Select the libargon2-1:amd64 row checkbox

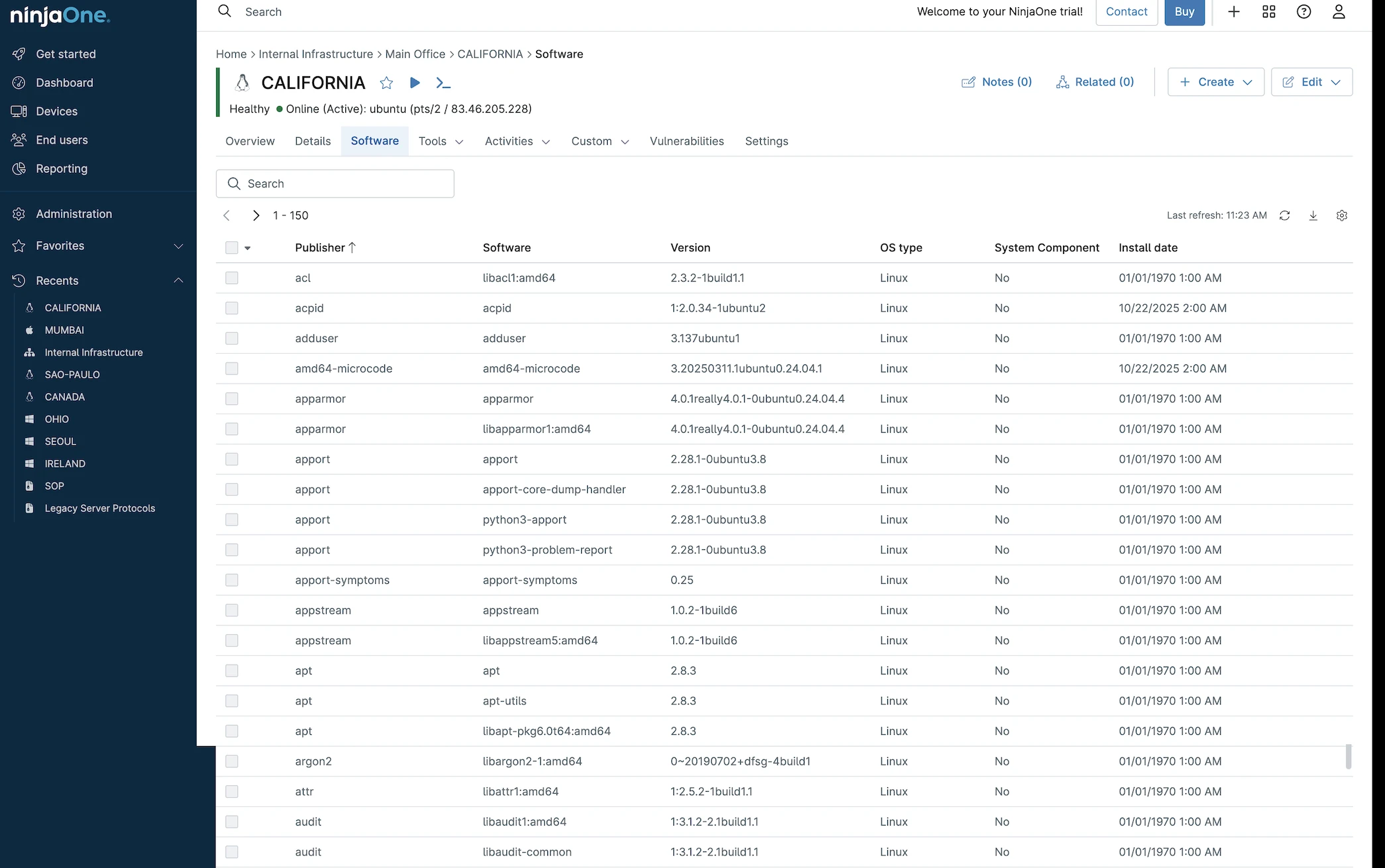[231, 761]
